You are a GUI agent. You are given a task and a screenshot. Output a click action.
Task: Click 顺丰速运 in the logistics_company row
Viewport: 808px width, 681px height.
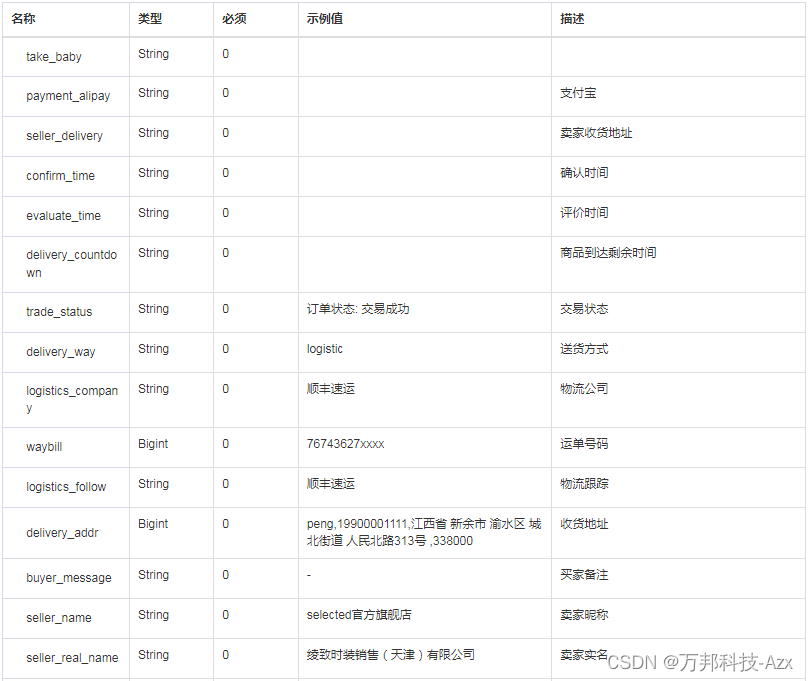click(x=331, y=389)
